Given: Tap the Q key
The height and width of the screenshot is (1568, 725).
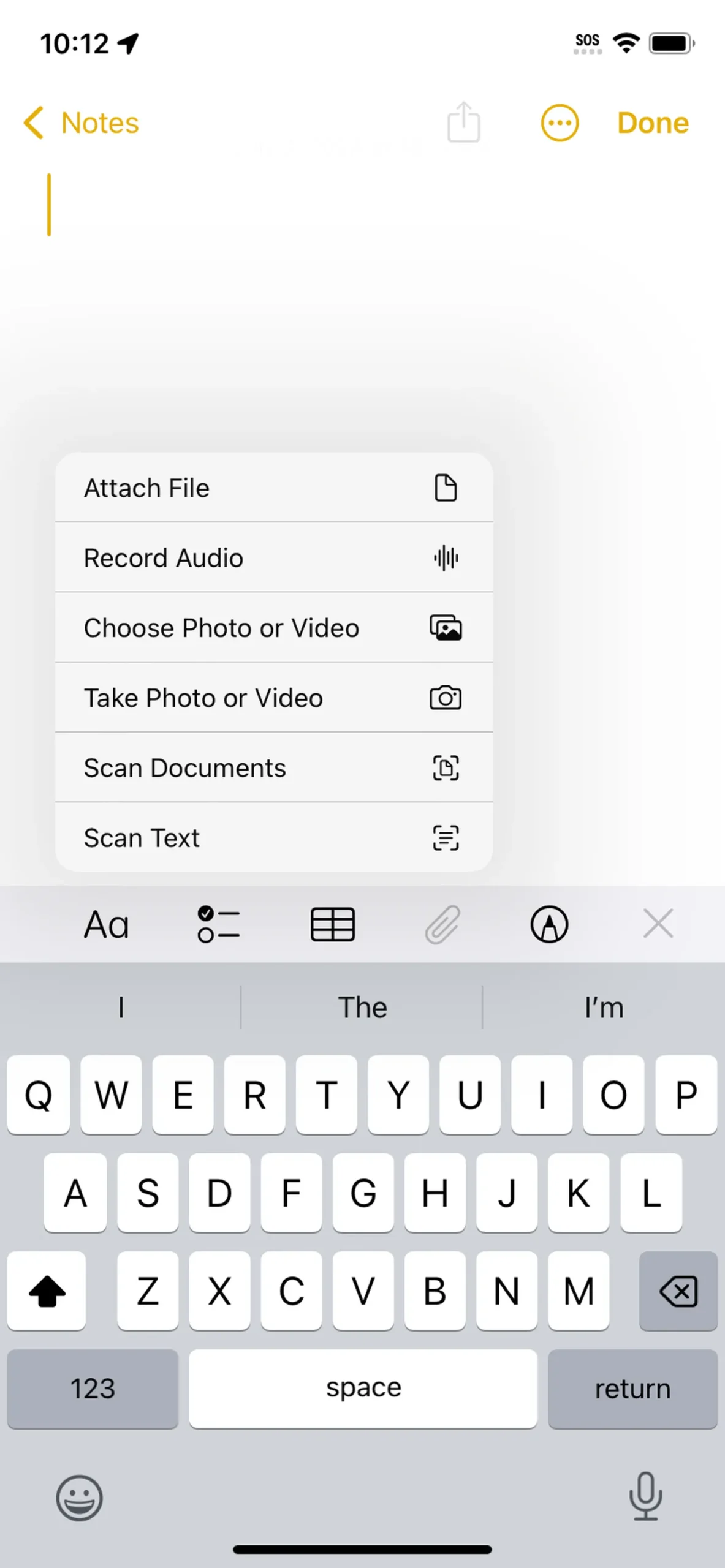Looking at the screenshot, I should point(39,1095).
